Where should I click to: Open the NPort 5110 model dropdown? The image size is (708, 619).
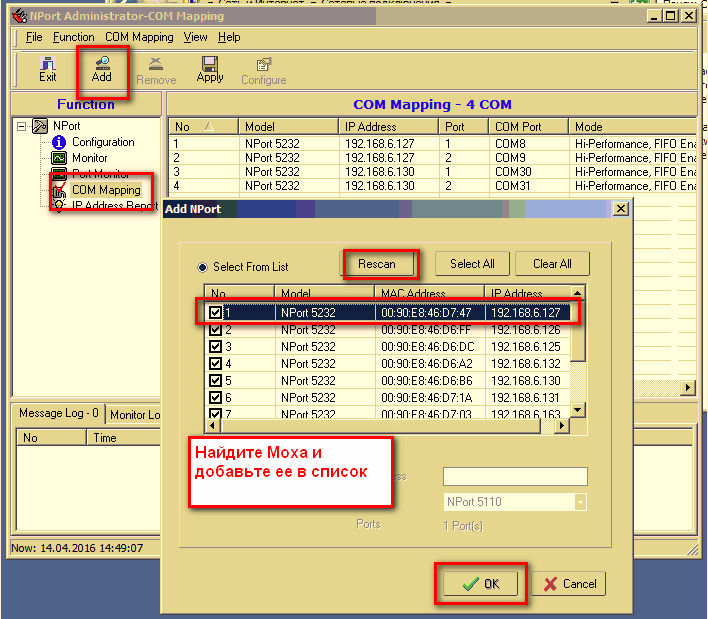point(579,502)
